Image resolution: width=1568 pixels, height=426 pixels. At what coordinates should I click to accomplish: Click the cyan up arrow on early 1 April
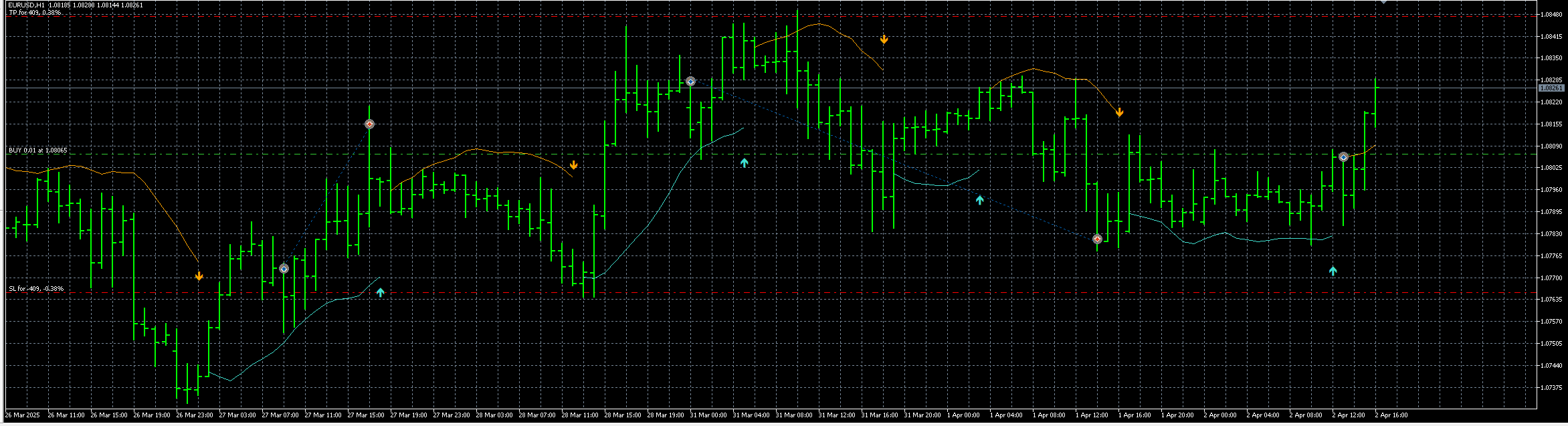pyautogui.click(x=979, y=199)
